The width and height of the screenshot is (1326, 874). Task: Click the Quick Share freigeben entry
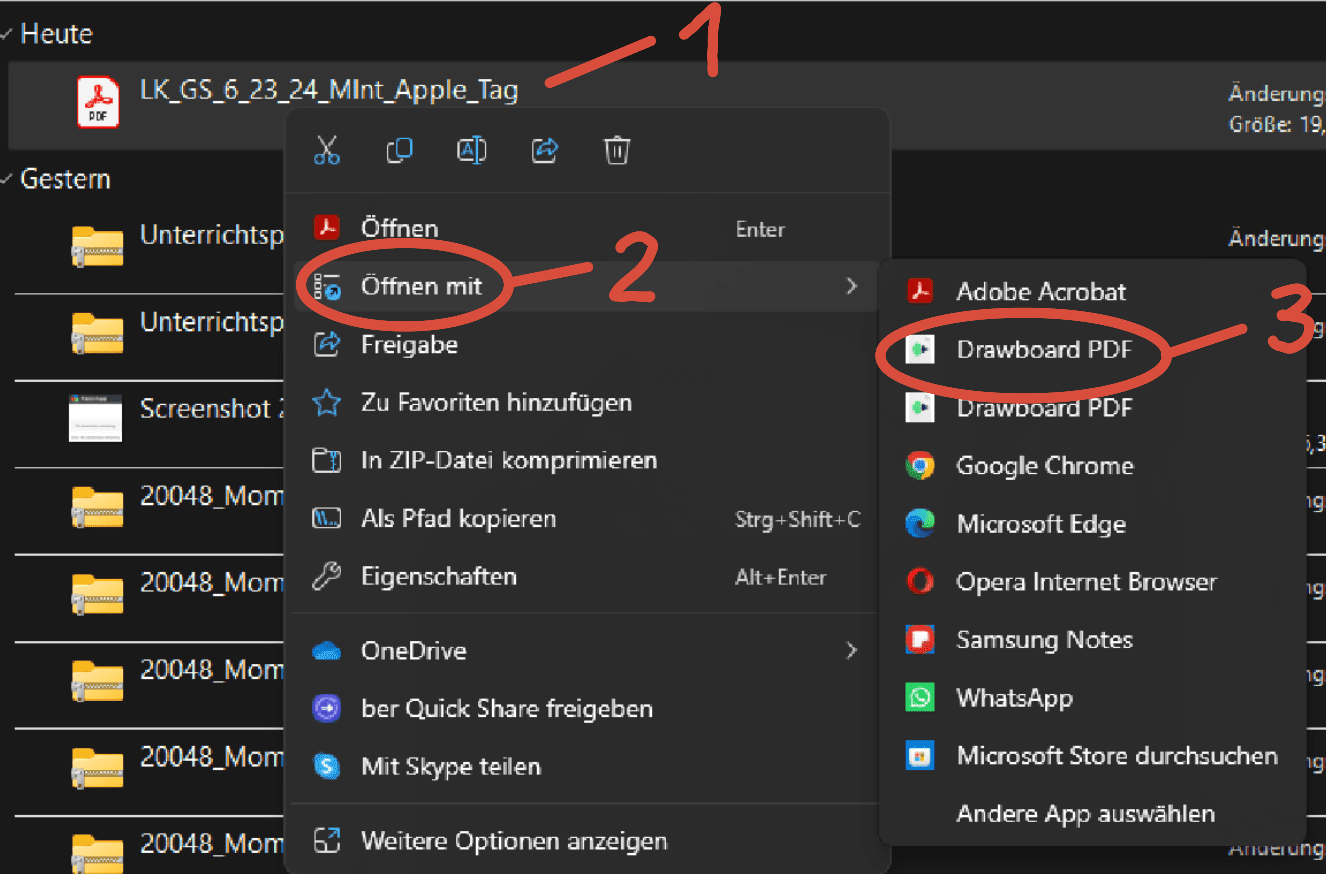pos(587,709)
